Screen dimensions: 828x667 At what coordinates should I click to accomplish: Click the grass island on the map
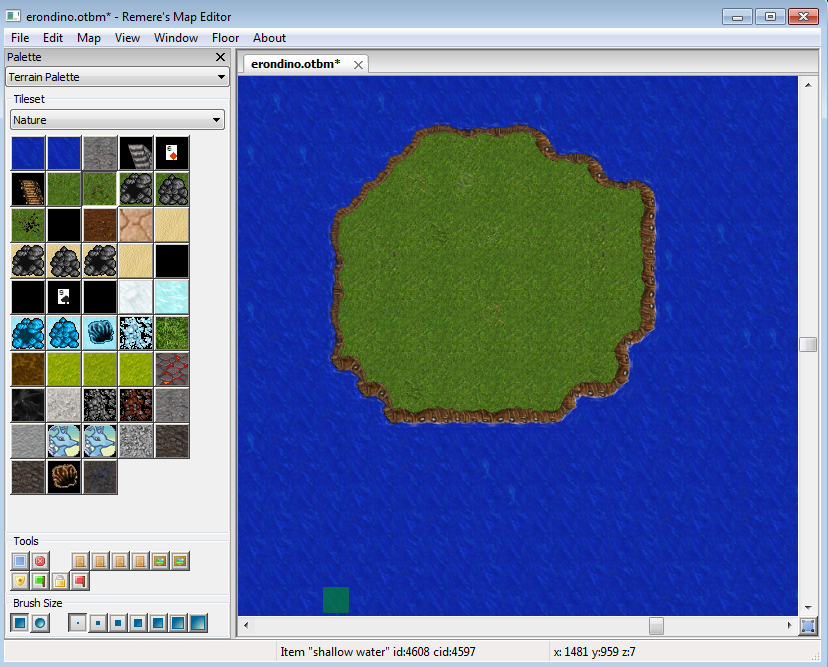tap(491, 275)
